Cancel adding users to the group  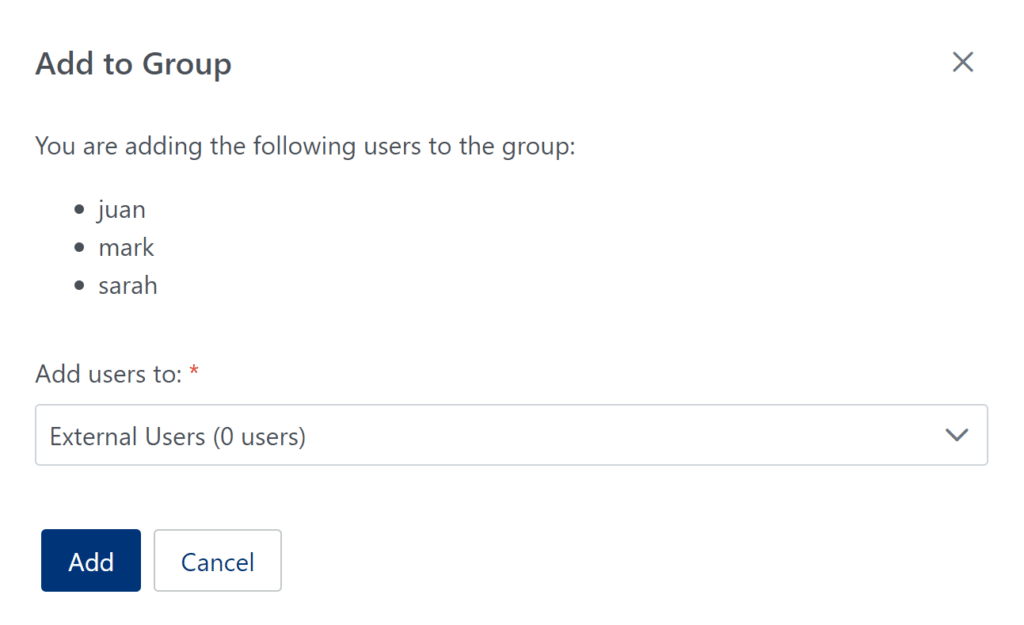[x=217, y=560]
